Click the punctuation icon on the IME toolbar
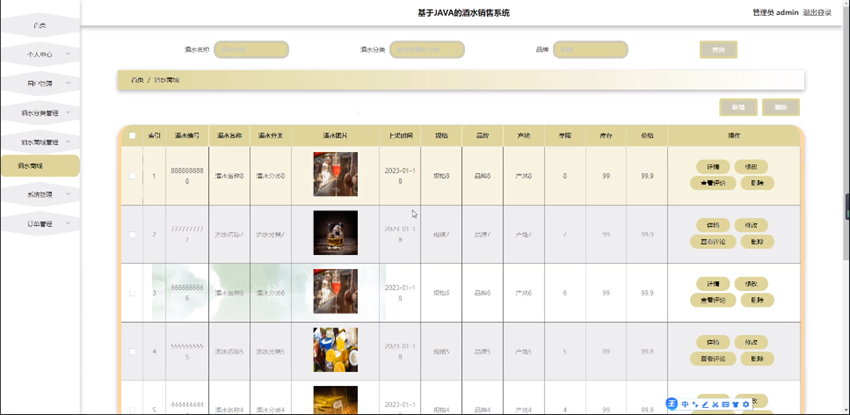 click(x=695, y=404)
